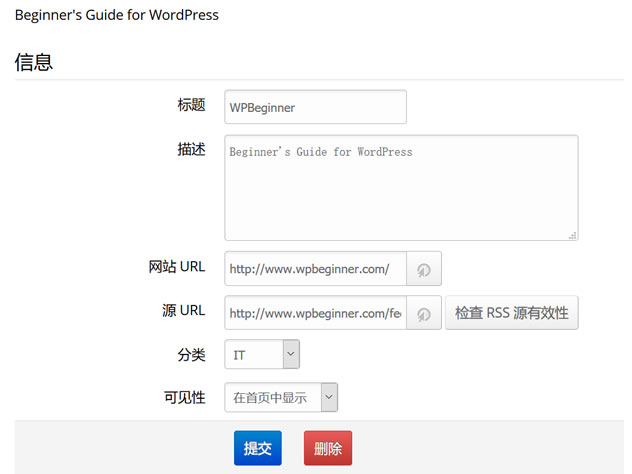Click the 可见性 label

185,397
